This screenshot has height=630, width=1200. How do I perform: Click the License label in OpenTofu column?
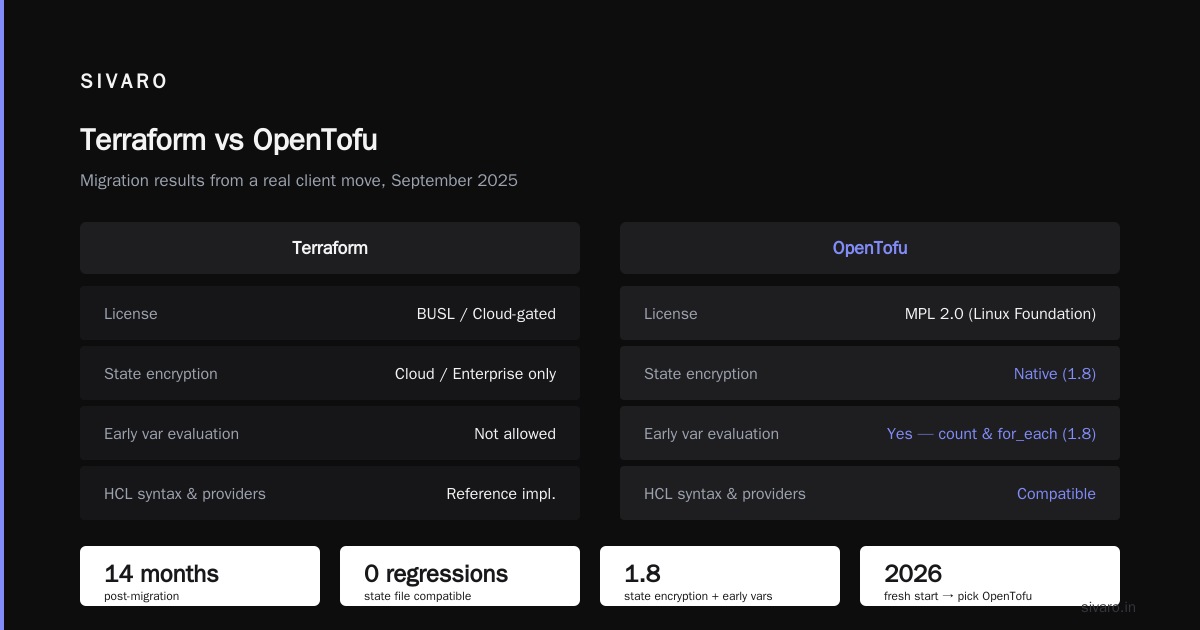pyautogui.click(x=671, y=314)
